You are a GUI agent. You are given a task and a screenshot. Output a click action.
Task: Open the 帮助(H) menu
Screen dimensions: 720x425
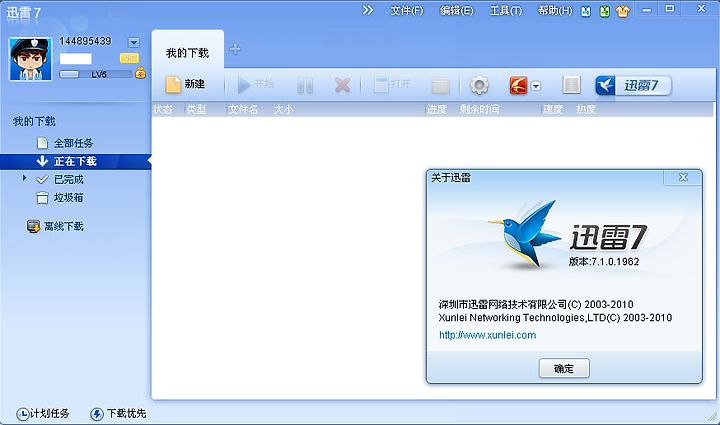555,11
